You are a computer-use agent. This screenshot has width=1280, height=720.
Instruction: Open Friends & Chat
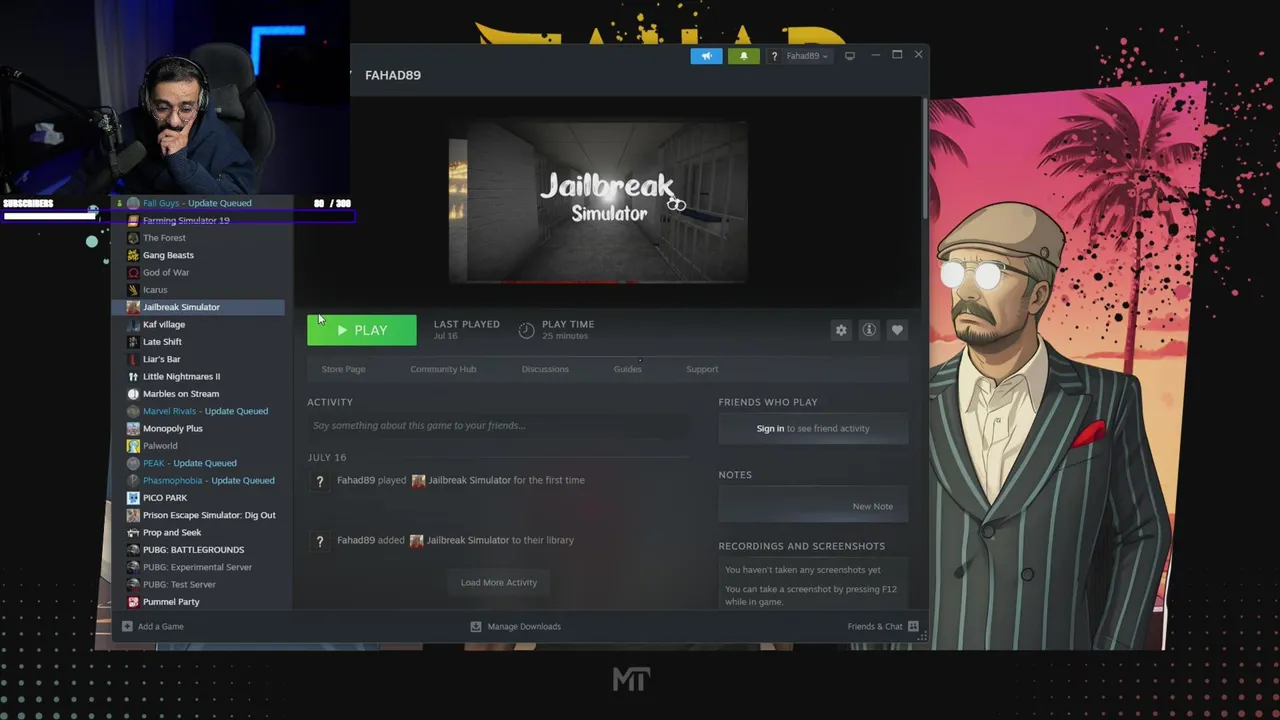875,626
